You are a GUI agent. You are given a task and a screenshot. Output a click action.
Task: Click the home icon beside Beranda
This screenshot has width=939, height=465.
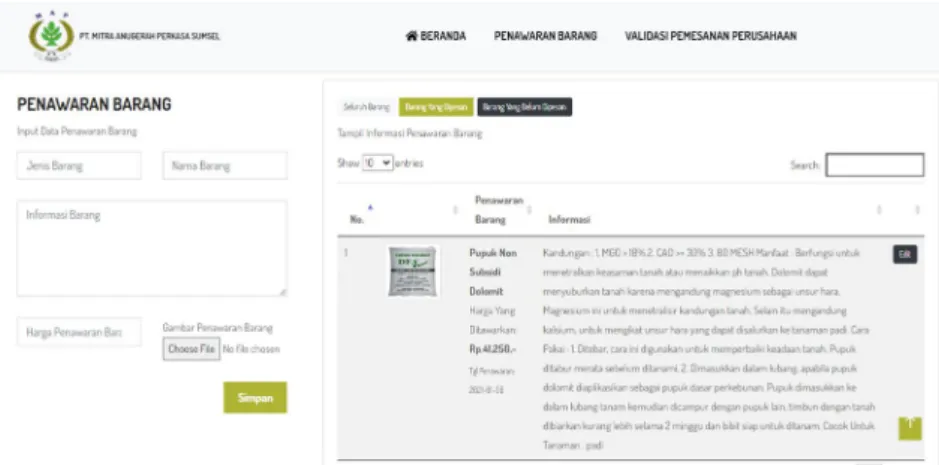(411, 36)
